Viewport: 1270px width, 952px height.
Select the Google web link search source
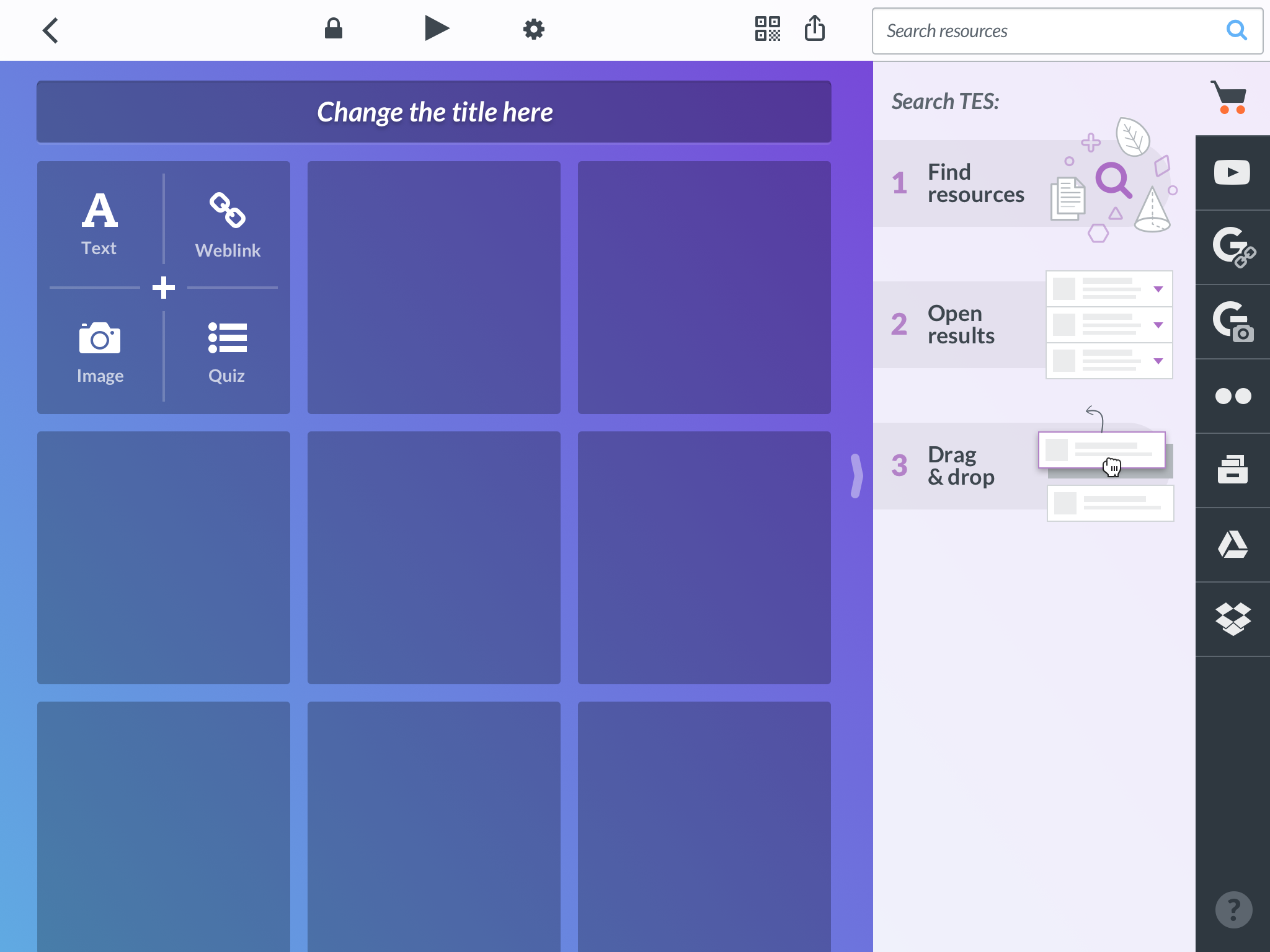(x=1232, y=247)
